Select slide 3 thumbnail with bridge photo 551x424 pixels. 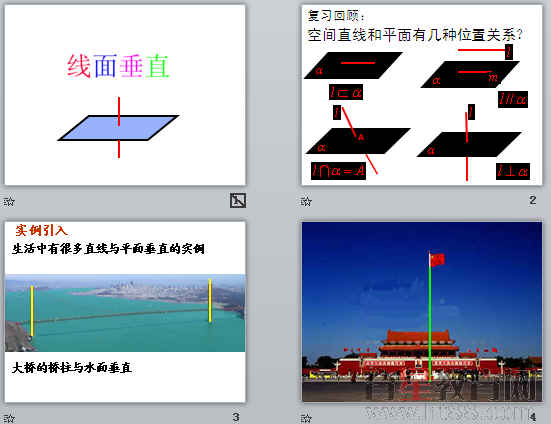click(125, 312)
